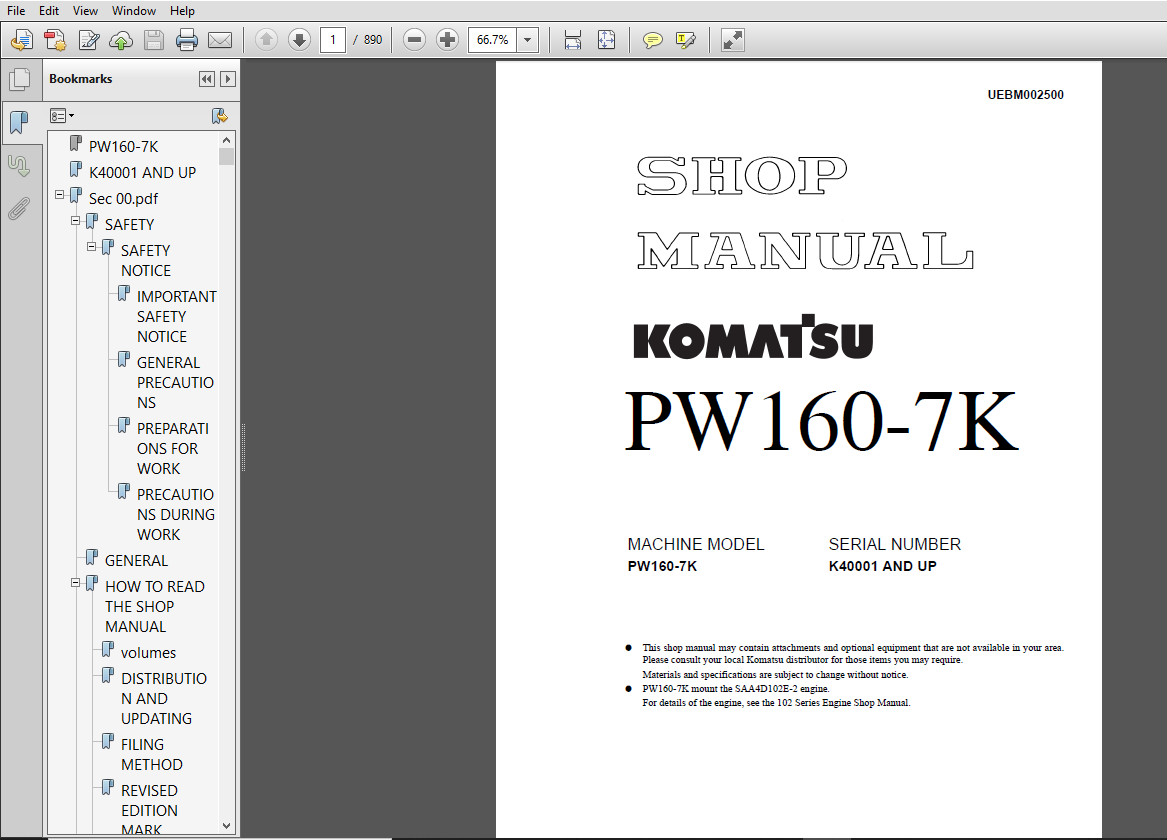Open PRECAUTIONS DURING WORK bookmark

coord(176,514)
